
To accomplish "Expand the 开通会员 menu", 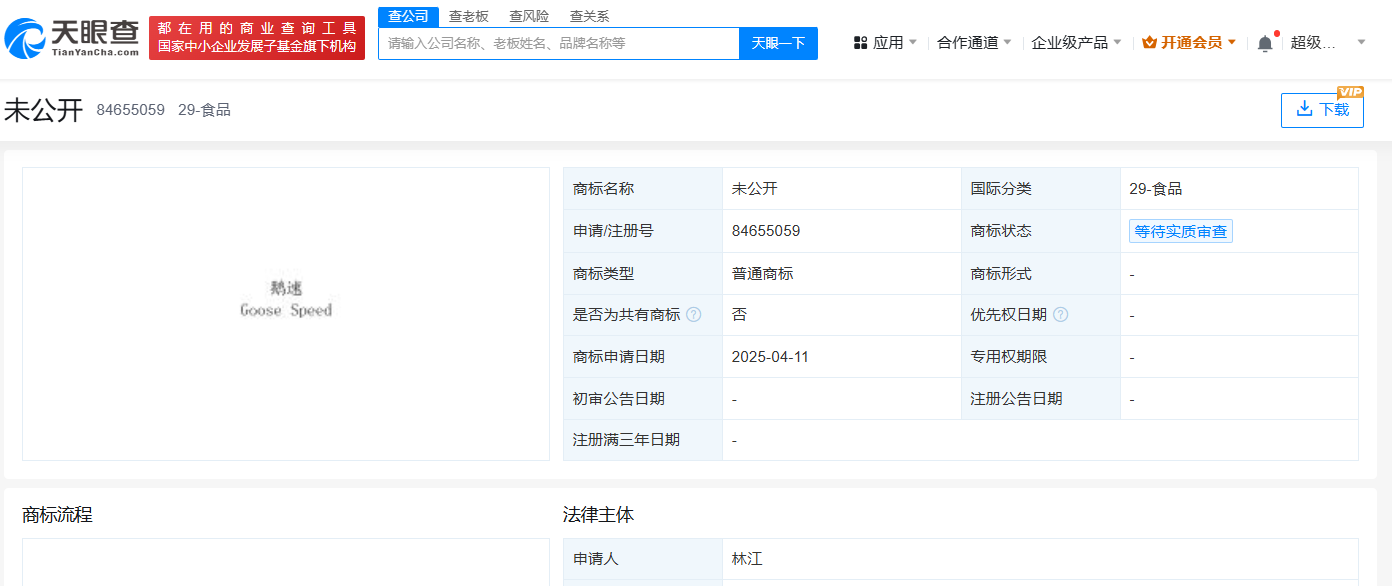I will coord(1190,43).
